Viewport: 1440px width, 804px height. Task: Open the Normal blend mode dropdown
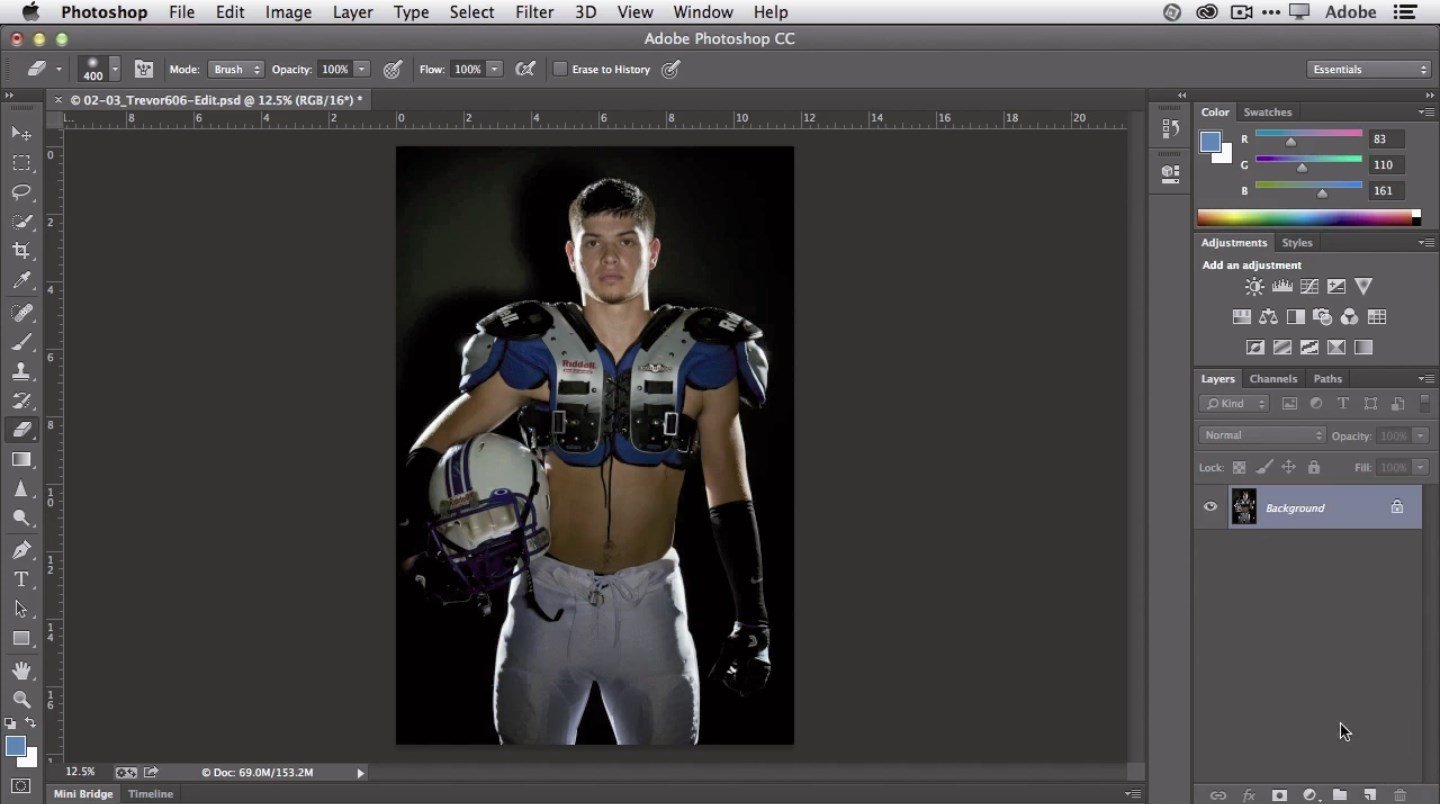tap(1262, 435)
